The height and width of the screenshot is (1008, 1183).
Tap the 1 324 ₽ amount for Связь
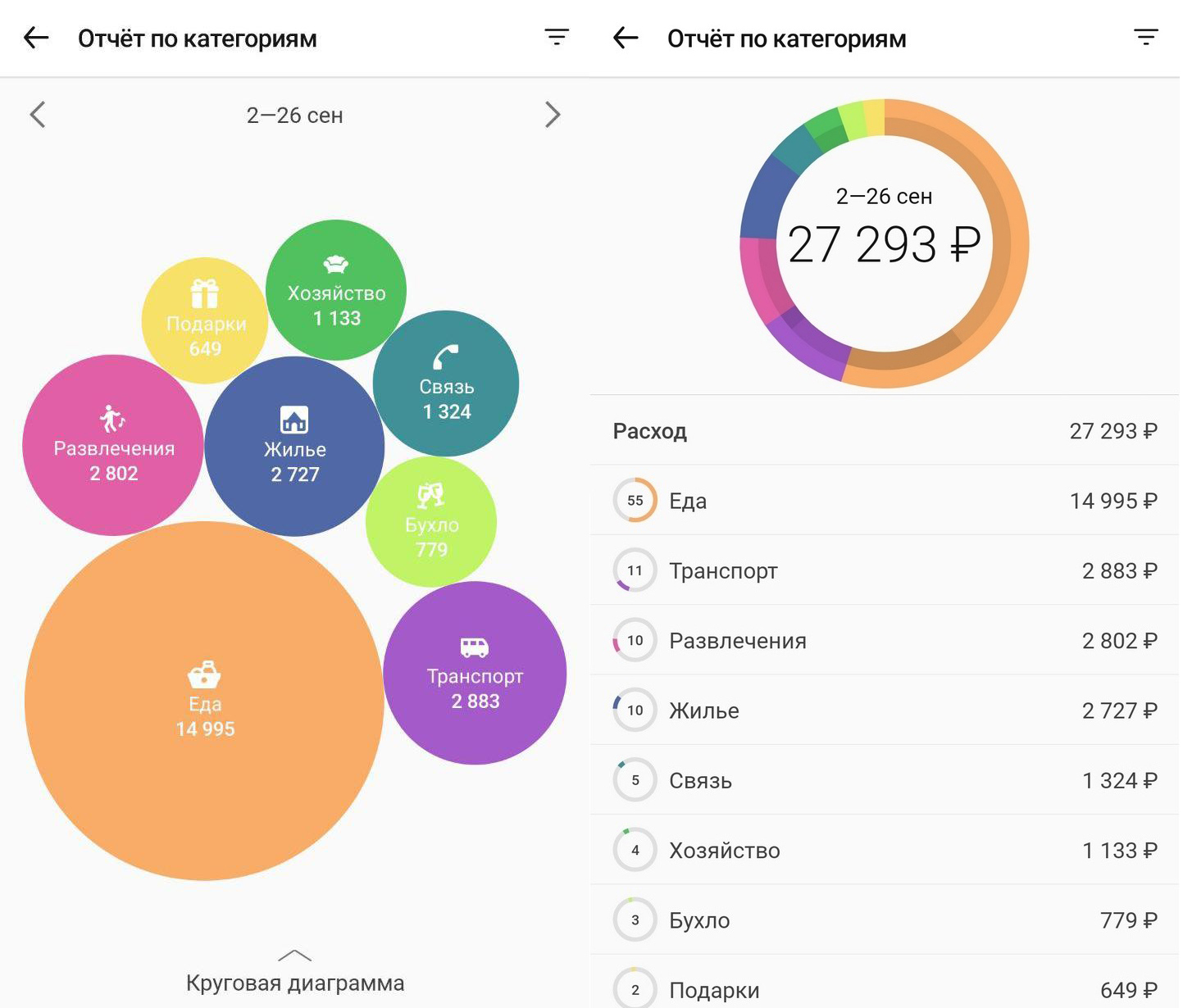pos(1119,780)
